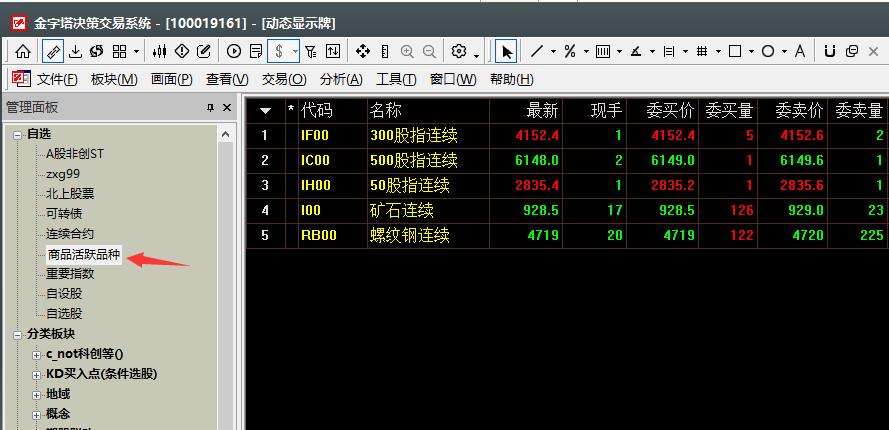The image size is (889, 430).
Task: Open the 交易(O) menu
Action: [x=284, y=79]
